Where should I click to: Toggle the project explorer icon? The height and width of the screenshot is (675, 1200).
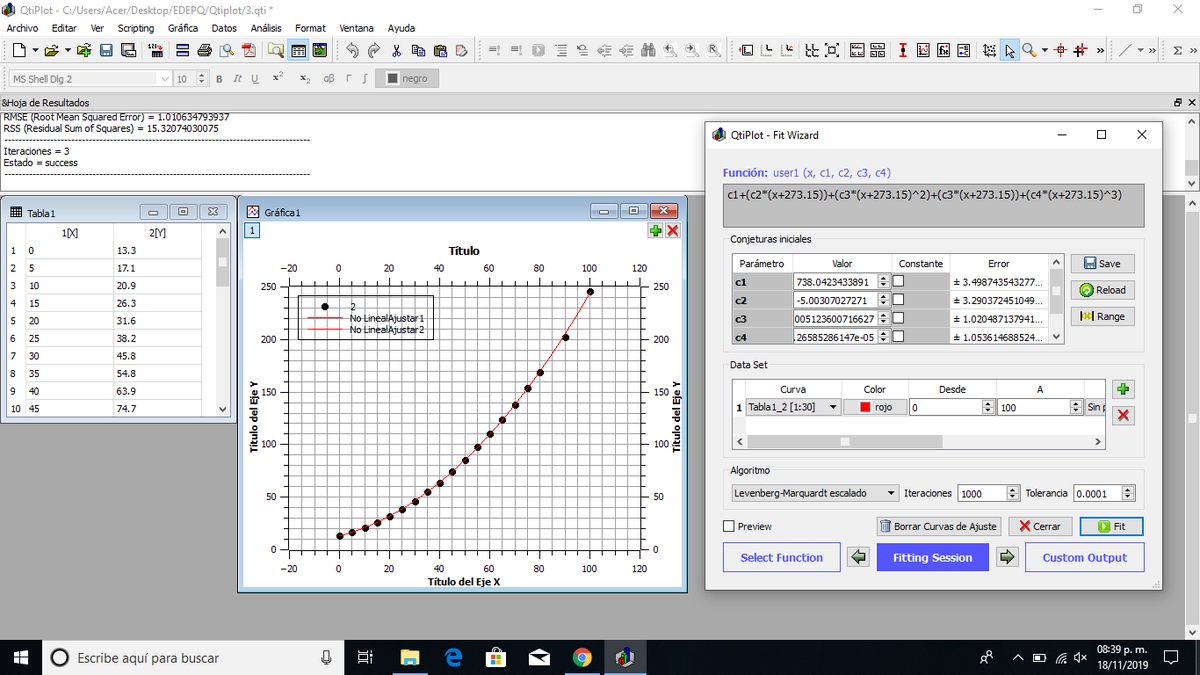(x=275, y=50)
